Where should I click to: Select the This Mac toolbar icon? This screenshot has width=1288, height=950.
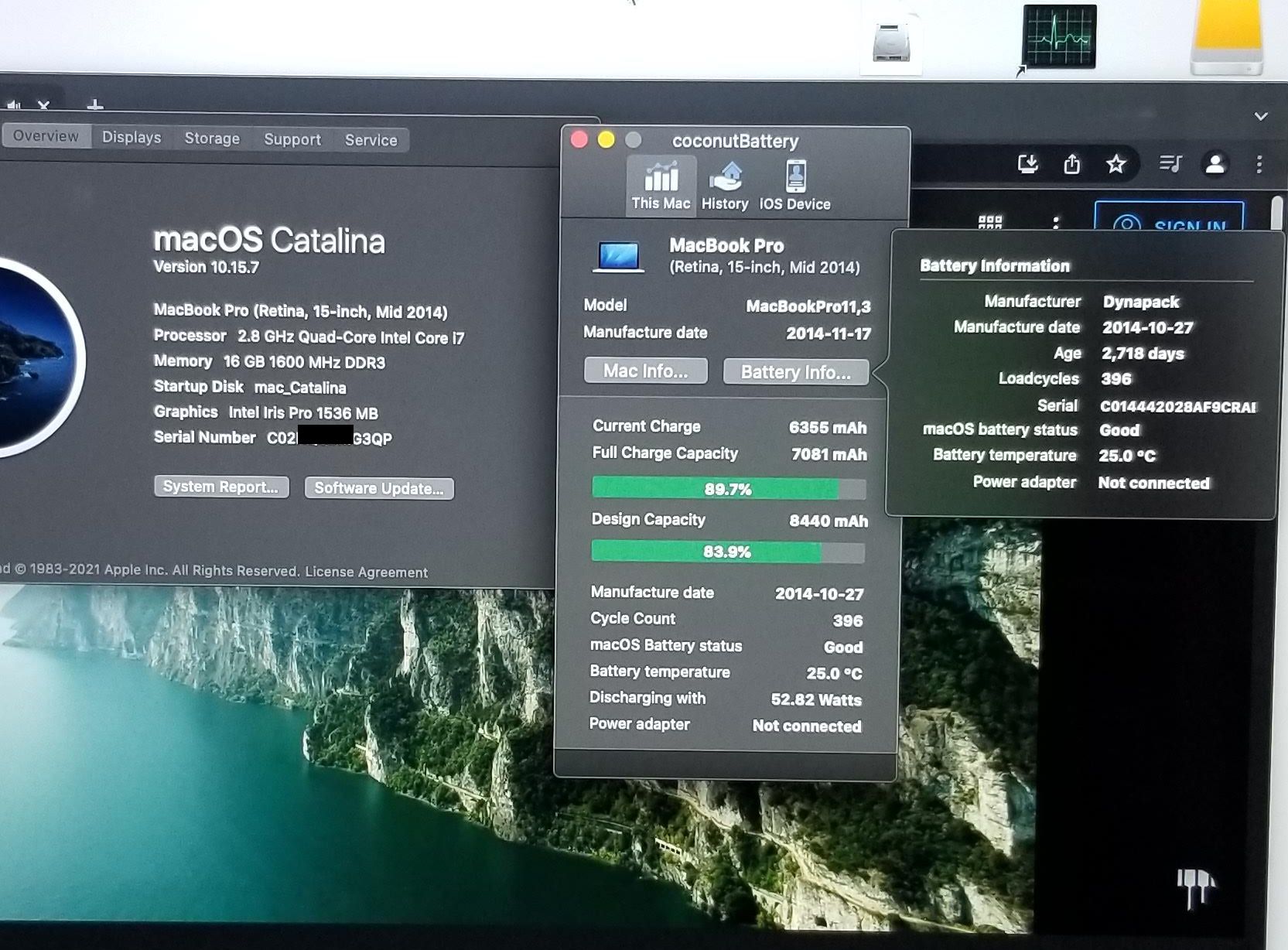(x=661, y=186)
